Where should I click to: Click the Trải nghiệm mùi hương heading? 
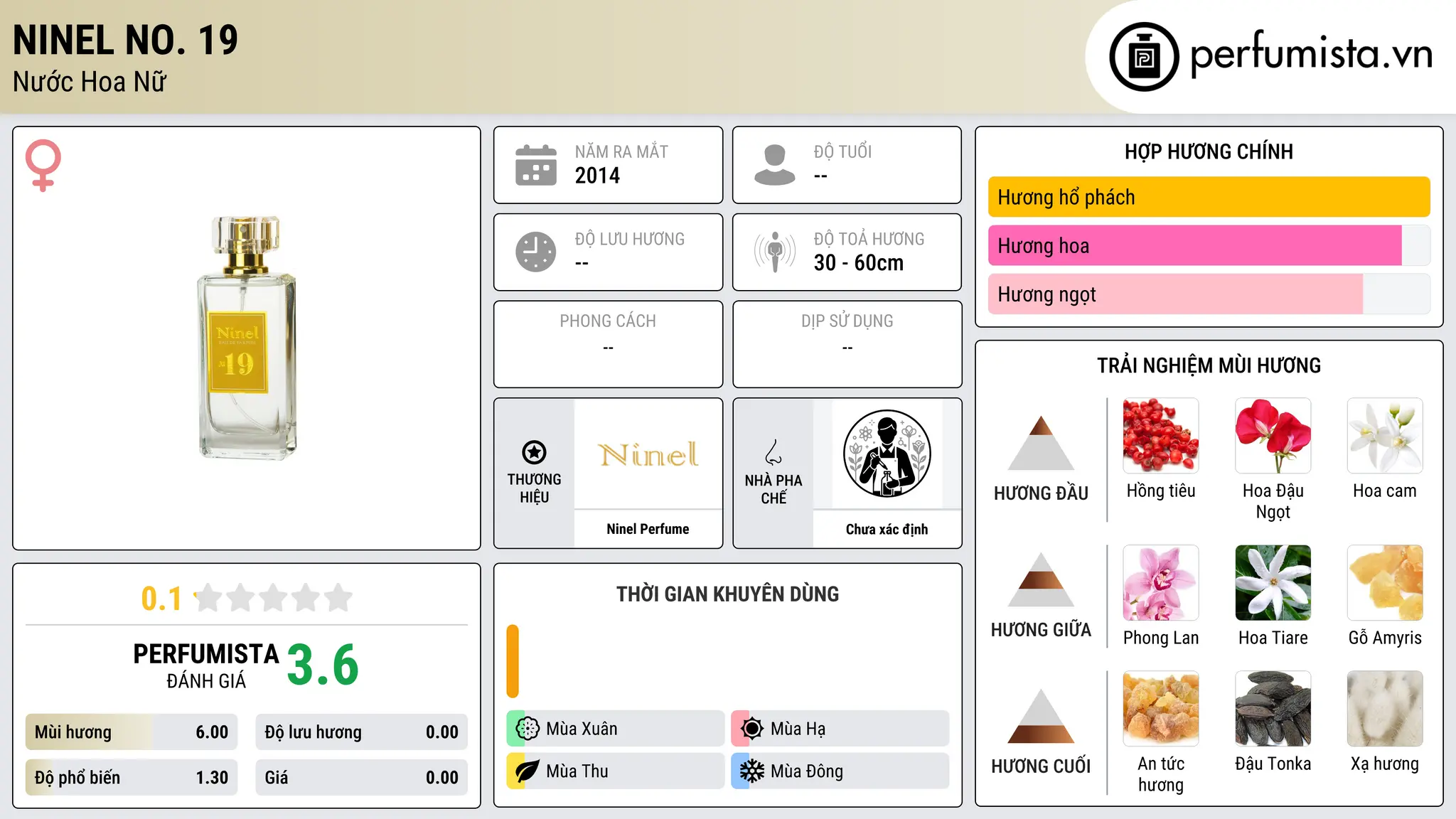pos(1209,365)
